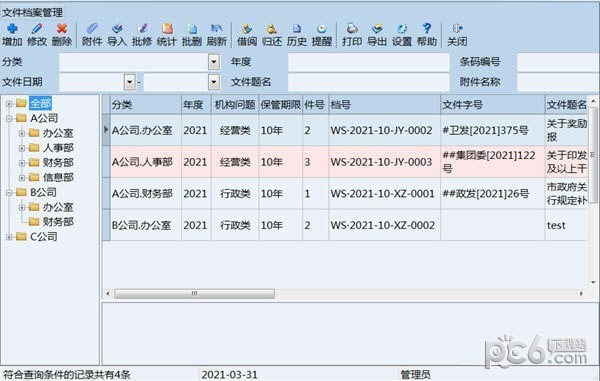Click the 件号 column header

315,104
